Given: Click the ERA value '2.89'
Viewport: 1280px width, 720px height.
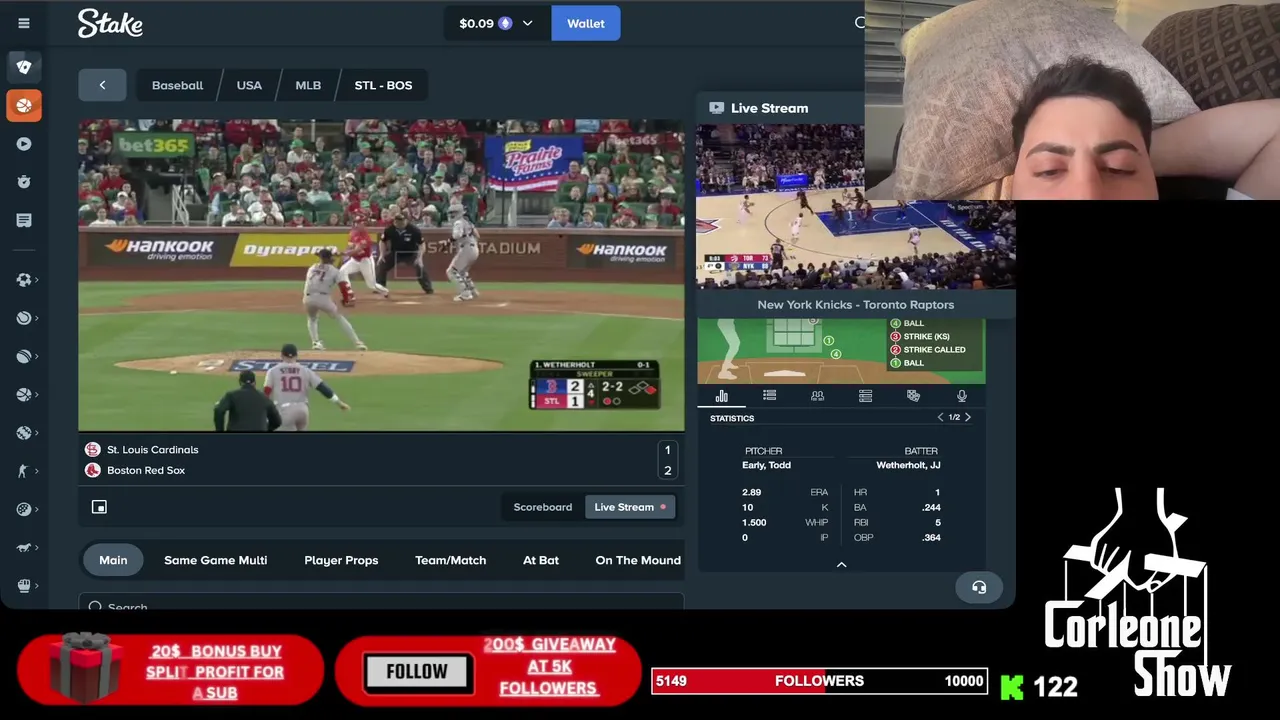Looking at the screenshot, I should coord(752,492).
